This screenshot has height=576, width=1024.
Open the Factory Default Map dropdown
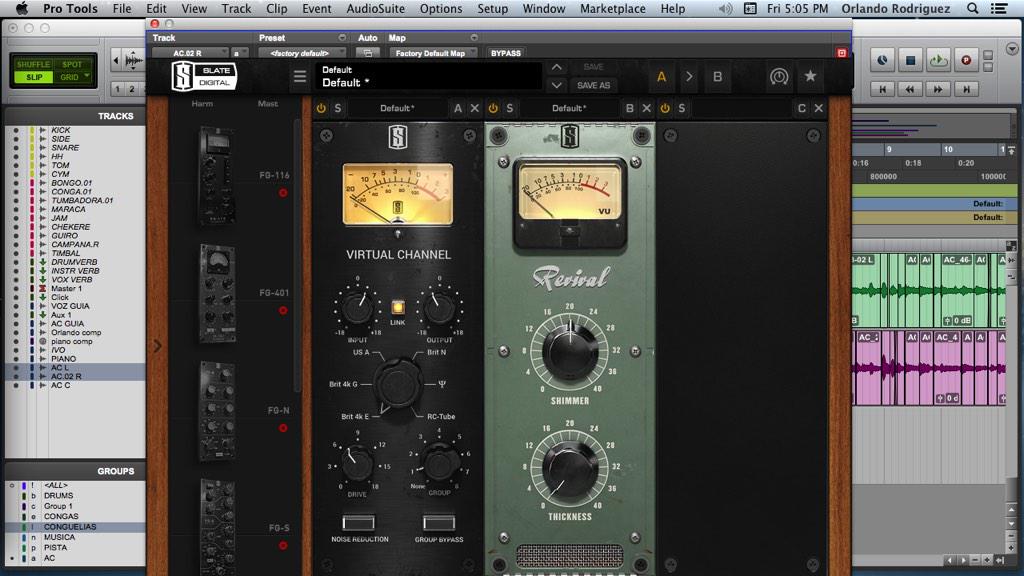click(x=433, y=53)
